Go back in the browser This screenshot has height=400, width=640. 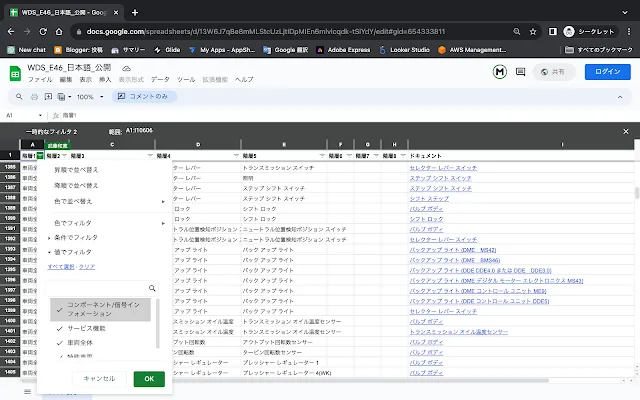[11, 31]
